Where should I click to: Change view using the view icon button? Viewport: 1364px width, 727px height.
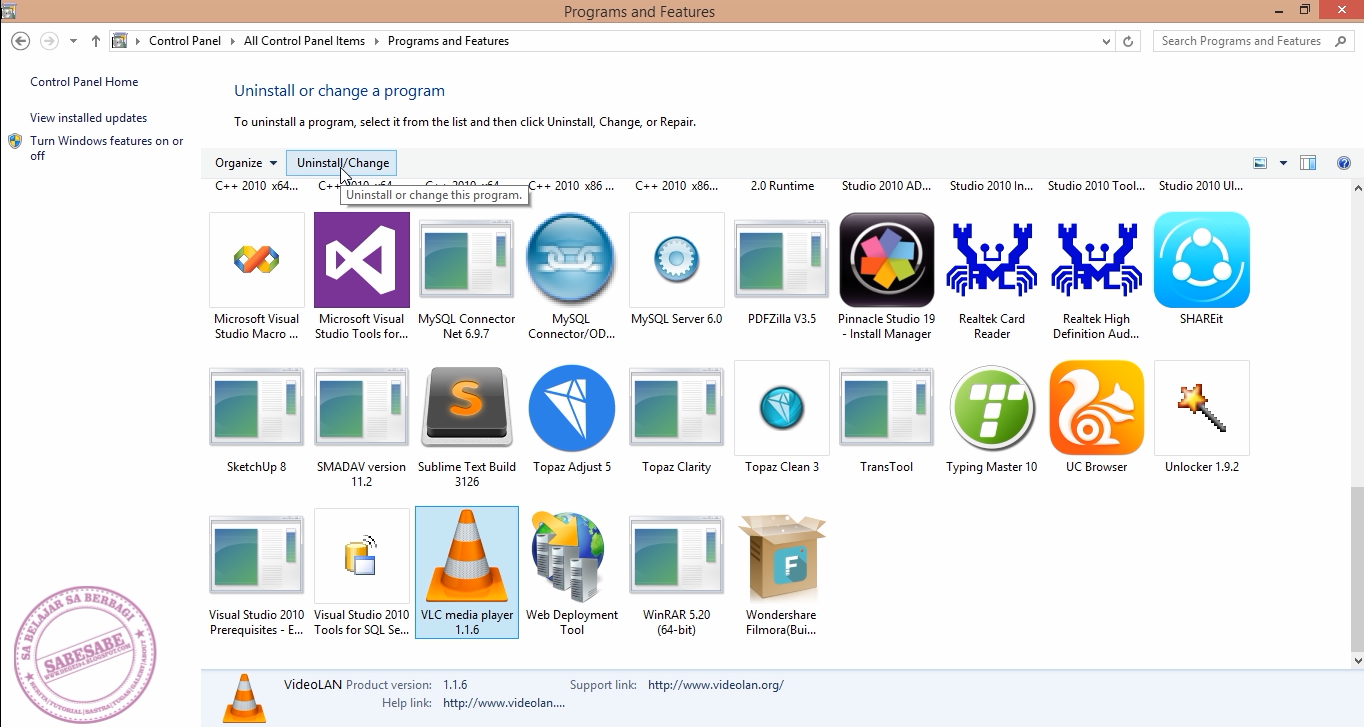[x=1260, y=163]
